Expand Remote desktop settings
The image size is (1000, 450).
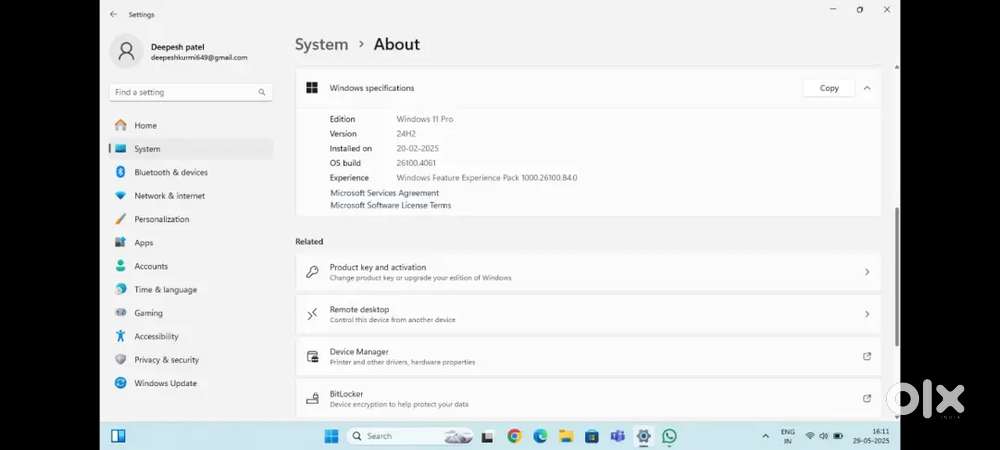tap(588, 314)
